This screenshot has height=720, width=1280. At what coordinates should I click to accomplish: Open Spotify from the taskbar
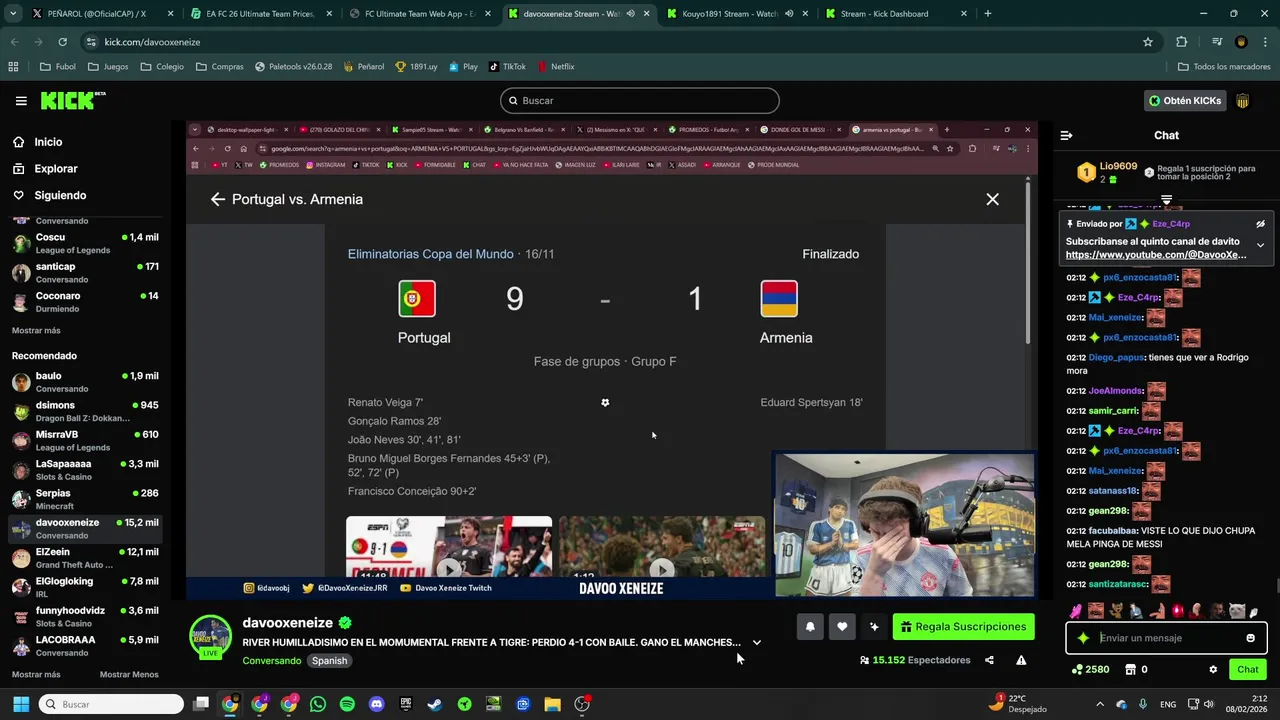[x=347, y=704]
